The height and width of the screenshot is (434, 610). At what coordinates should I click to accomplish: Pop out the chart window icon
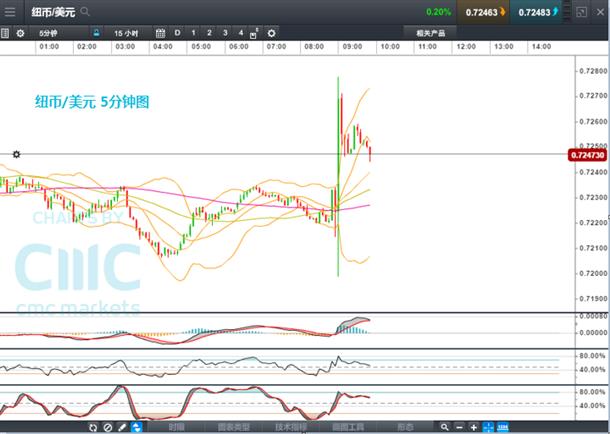click(x=581, y=12)
